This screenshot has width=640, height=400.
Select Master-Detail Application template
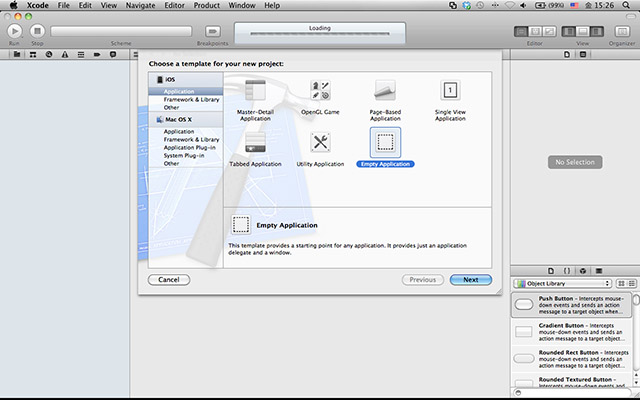coord(256,100)
